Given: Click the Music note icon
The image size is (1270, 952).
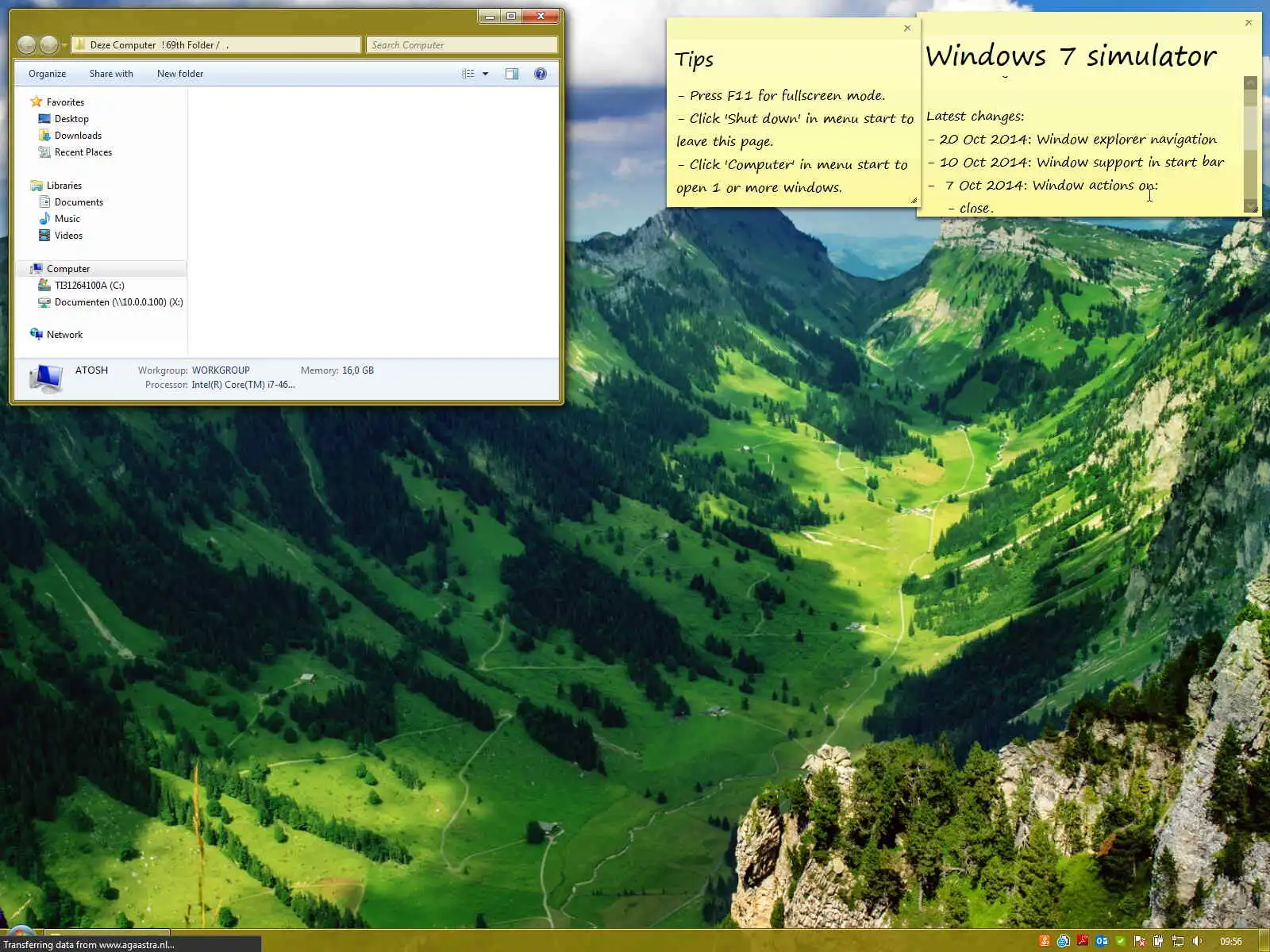Looking at the screenshot, I should point(44,219).
